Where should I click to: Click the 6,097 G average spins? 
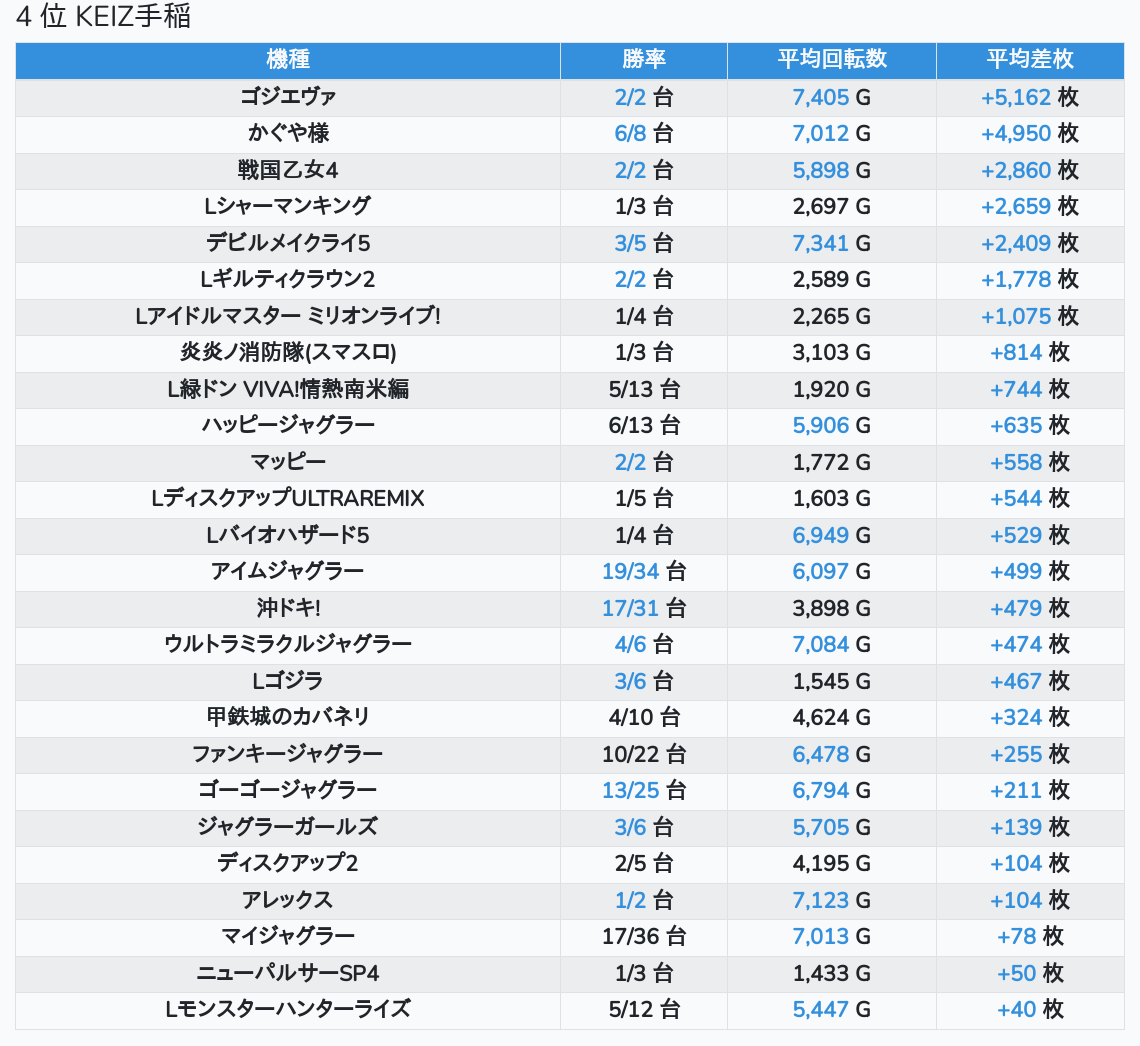tap(832, 571)
